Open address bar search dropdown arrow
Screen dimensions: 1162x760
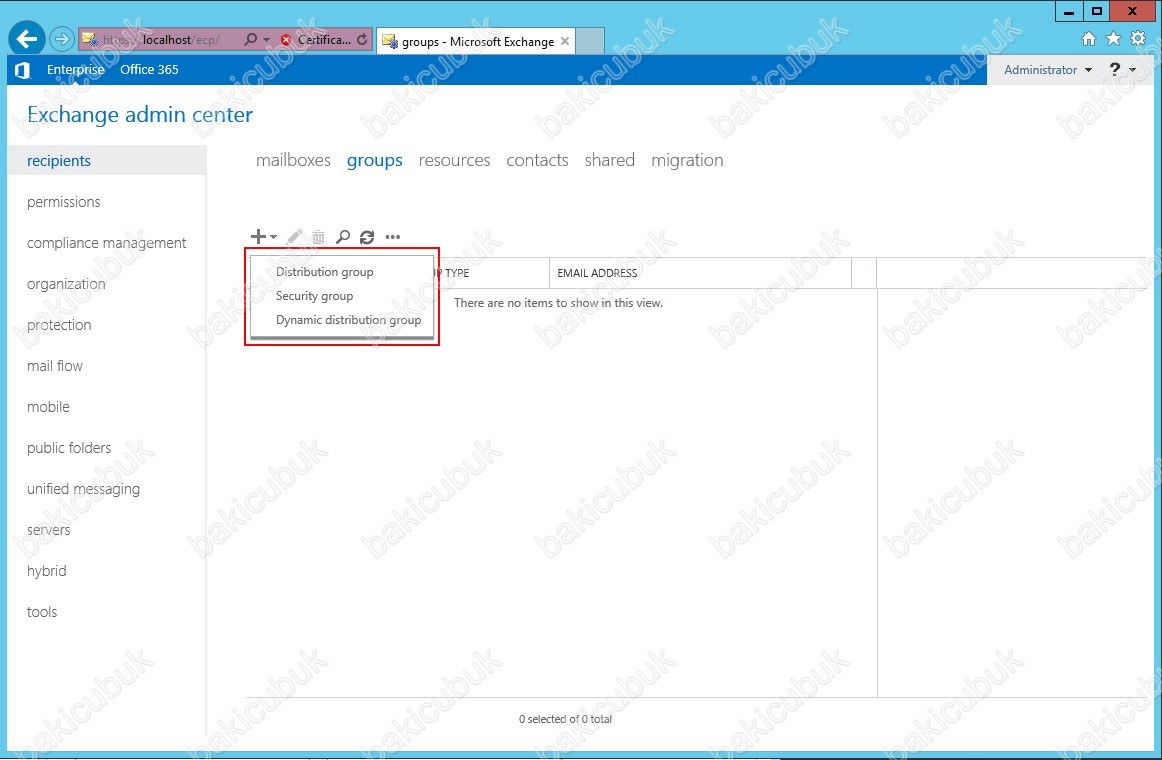(x=266, y=40)
